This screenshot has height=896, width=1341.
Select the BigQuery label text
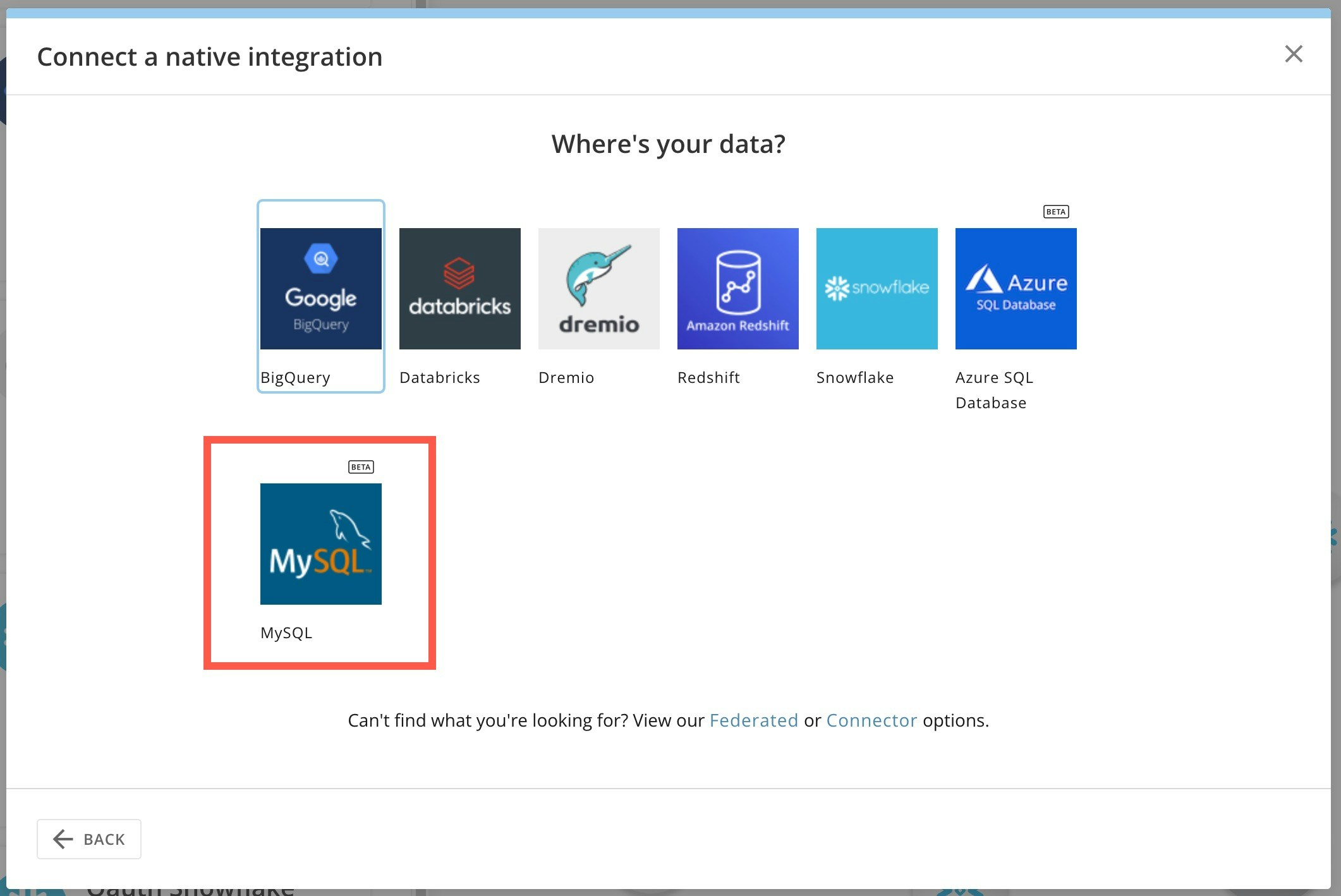[295, 377]
